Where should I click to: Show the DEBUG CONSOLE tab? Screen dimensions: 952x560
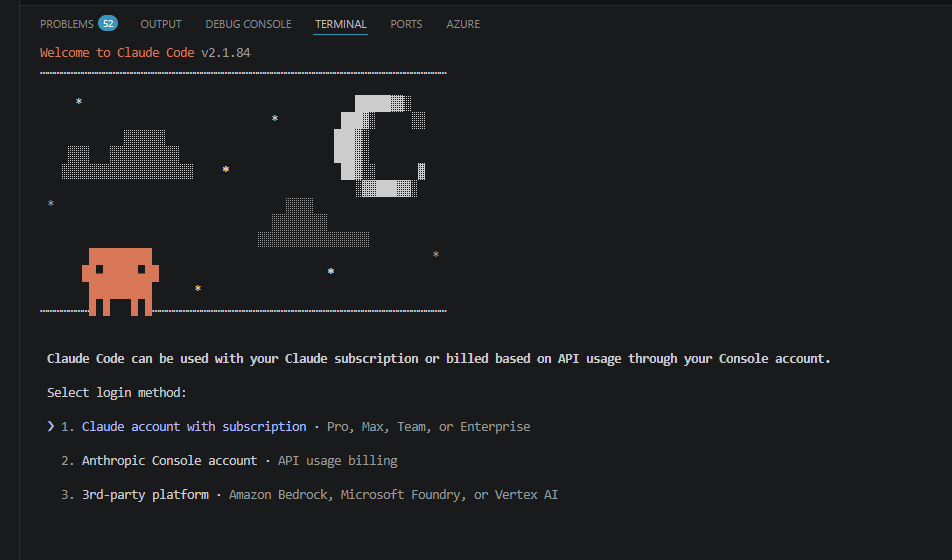[248, 24]
